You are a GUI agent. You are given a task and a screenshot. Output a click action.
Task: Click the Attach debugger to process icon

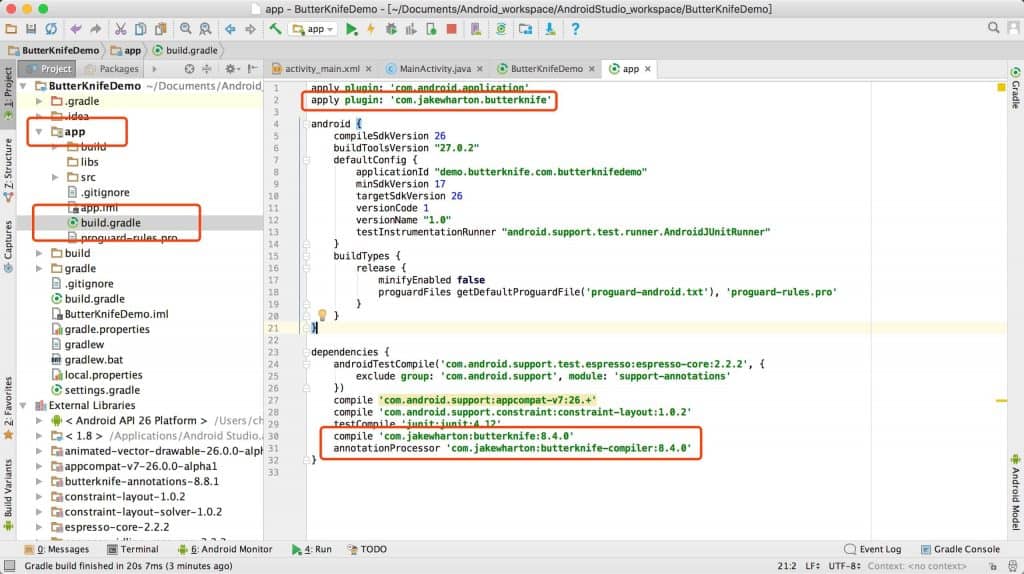[x=431, y=29]
